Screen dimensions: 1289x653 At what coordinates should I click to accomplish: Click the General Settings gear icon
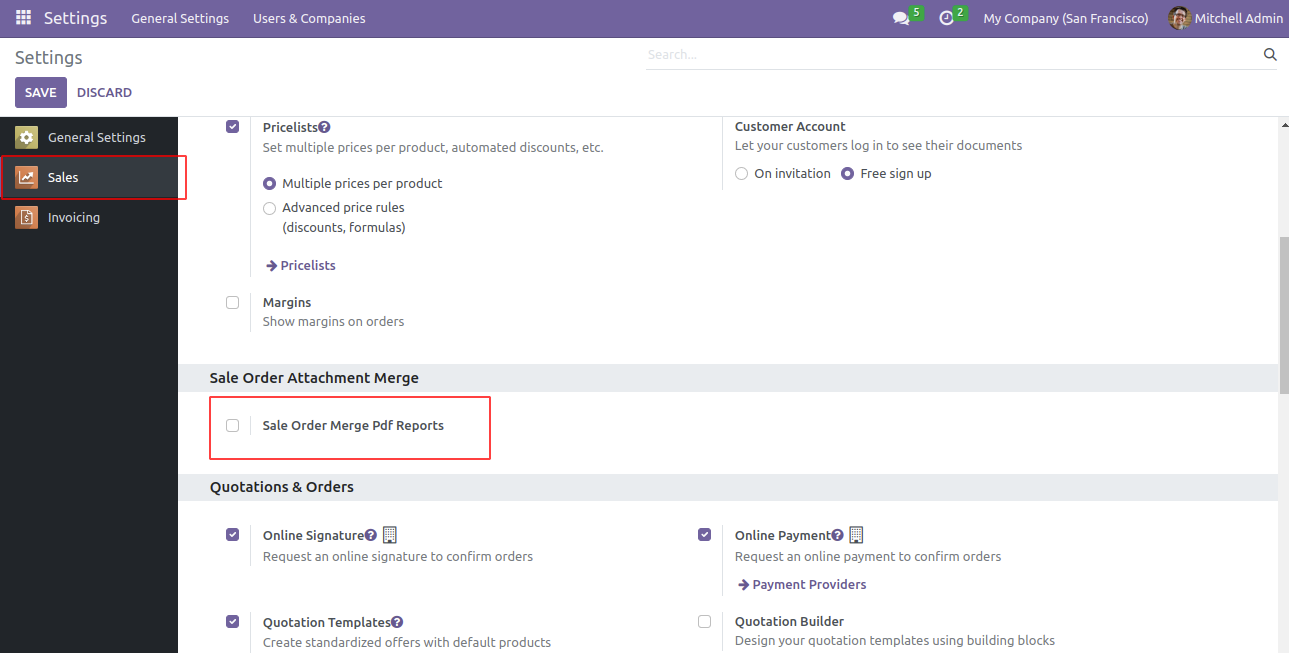click(x=26, y=137)
